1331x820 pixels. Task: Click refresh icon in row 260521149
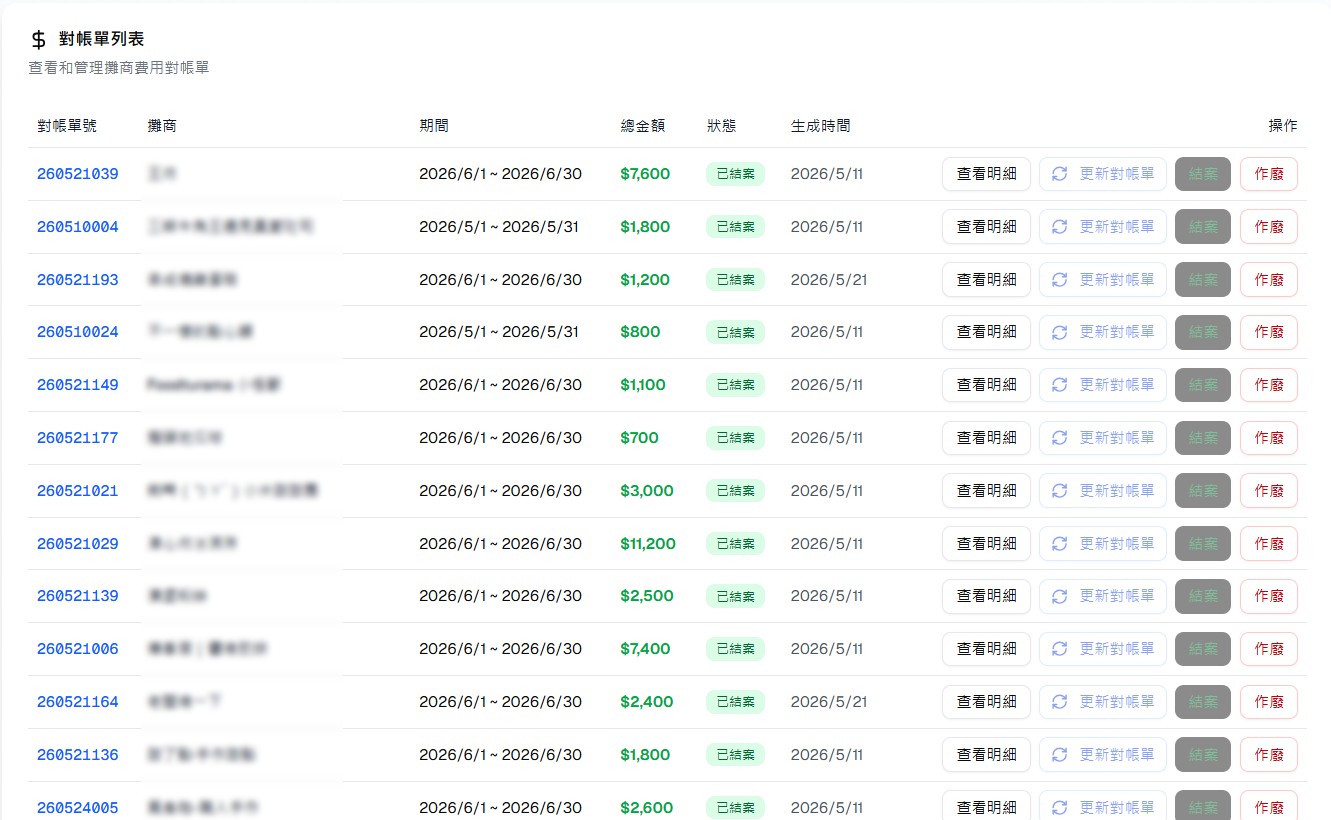pyautogui.click(x=1060, y=385)
